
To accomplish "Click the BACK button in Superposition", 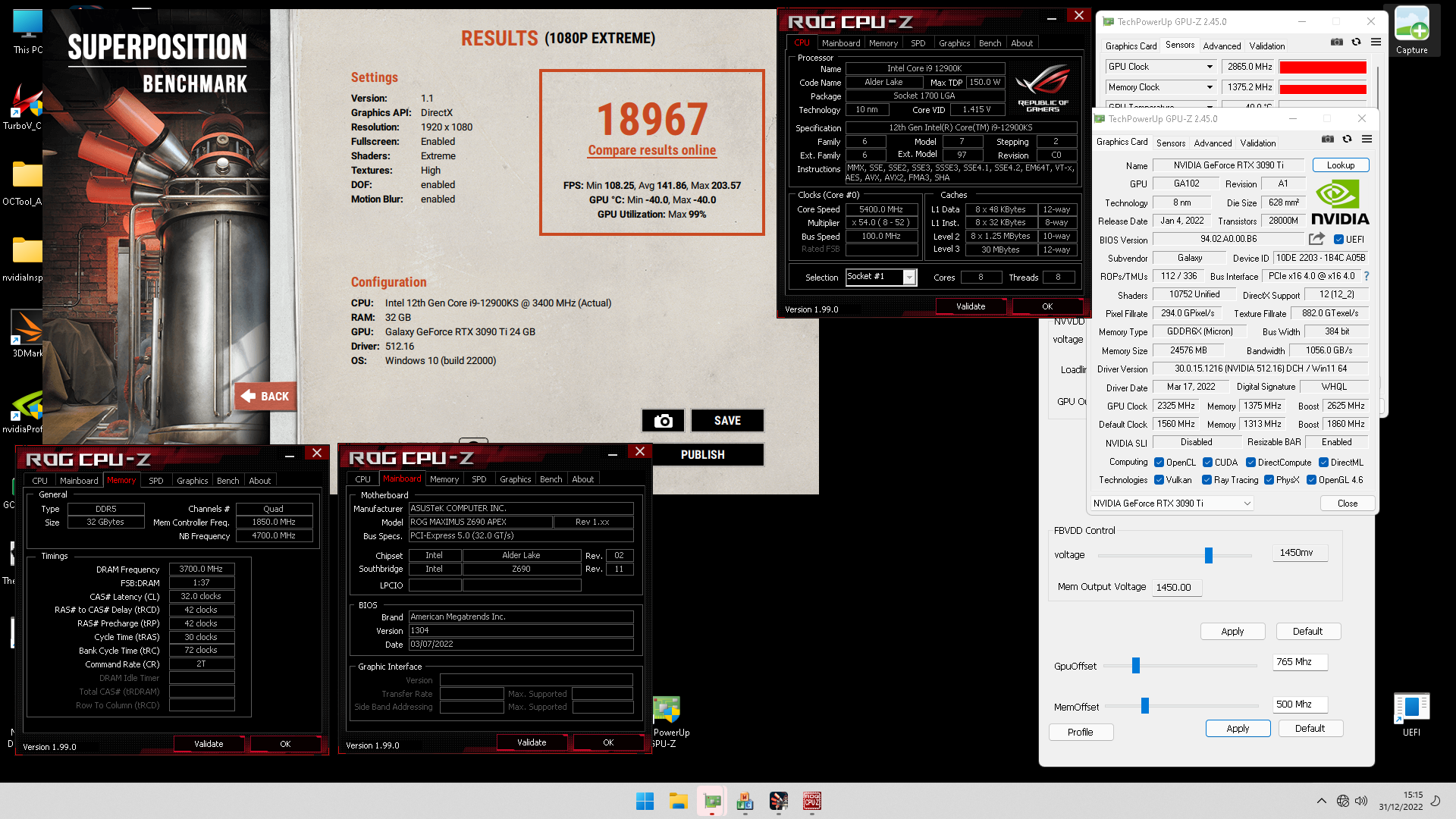I will click(265, 396).
